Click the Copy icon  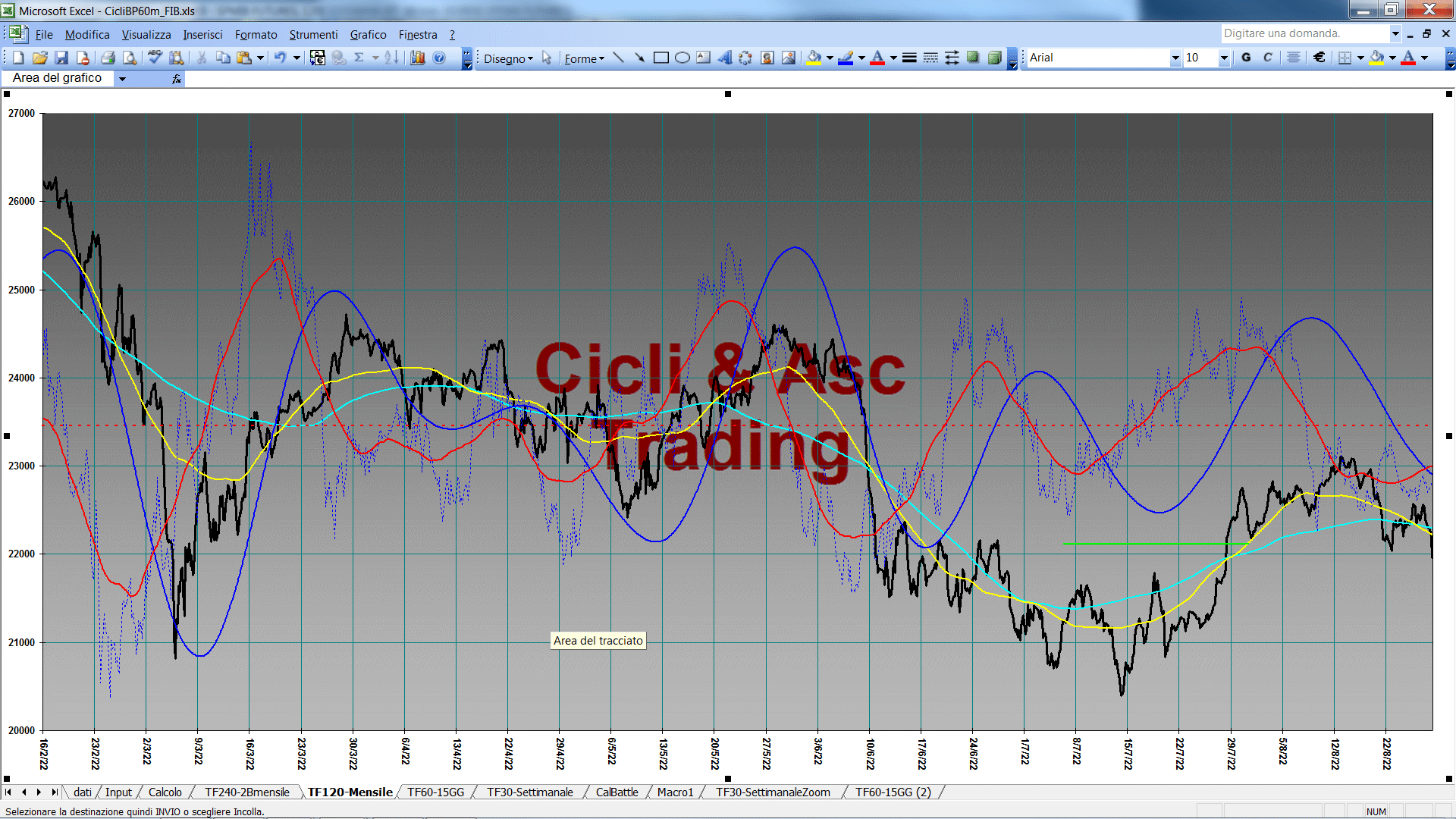click(223, 58)
